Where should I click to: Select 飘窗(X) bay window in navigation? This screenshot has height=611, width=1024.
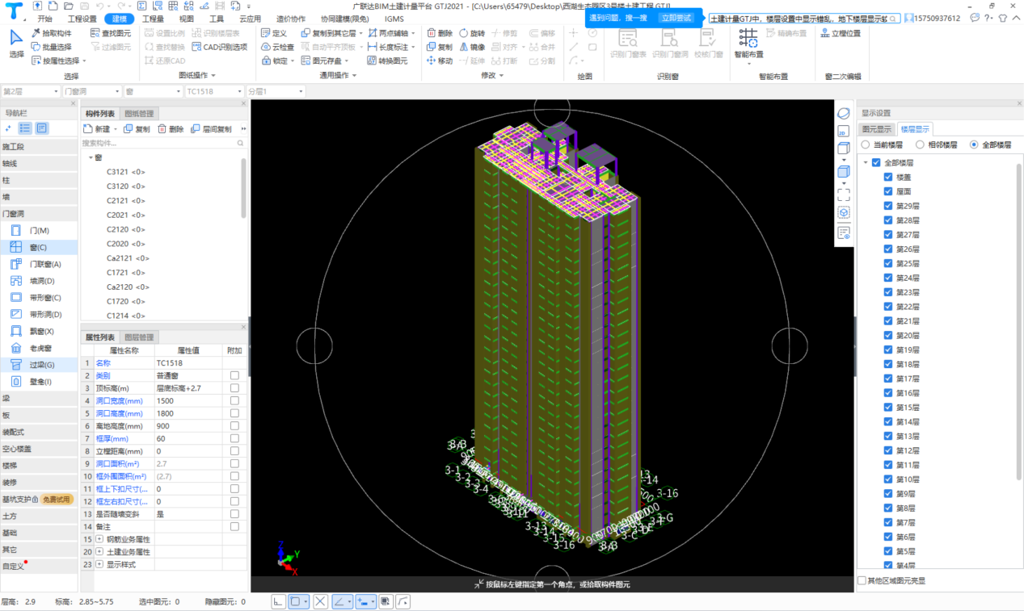tap(40, 331)
